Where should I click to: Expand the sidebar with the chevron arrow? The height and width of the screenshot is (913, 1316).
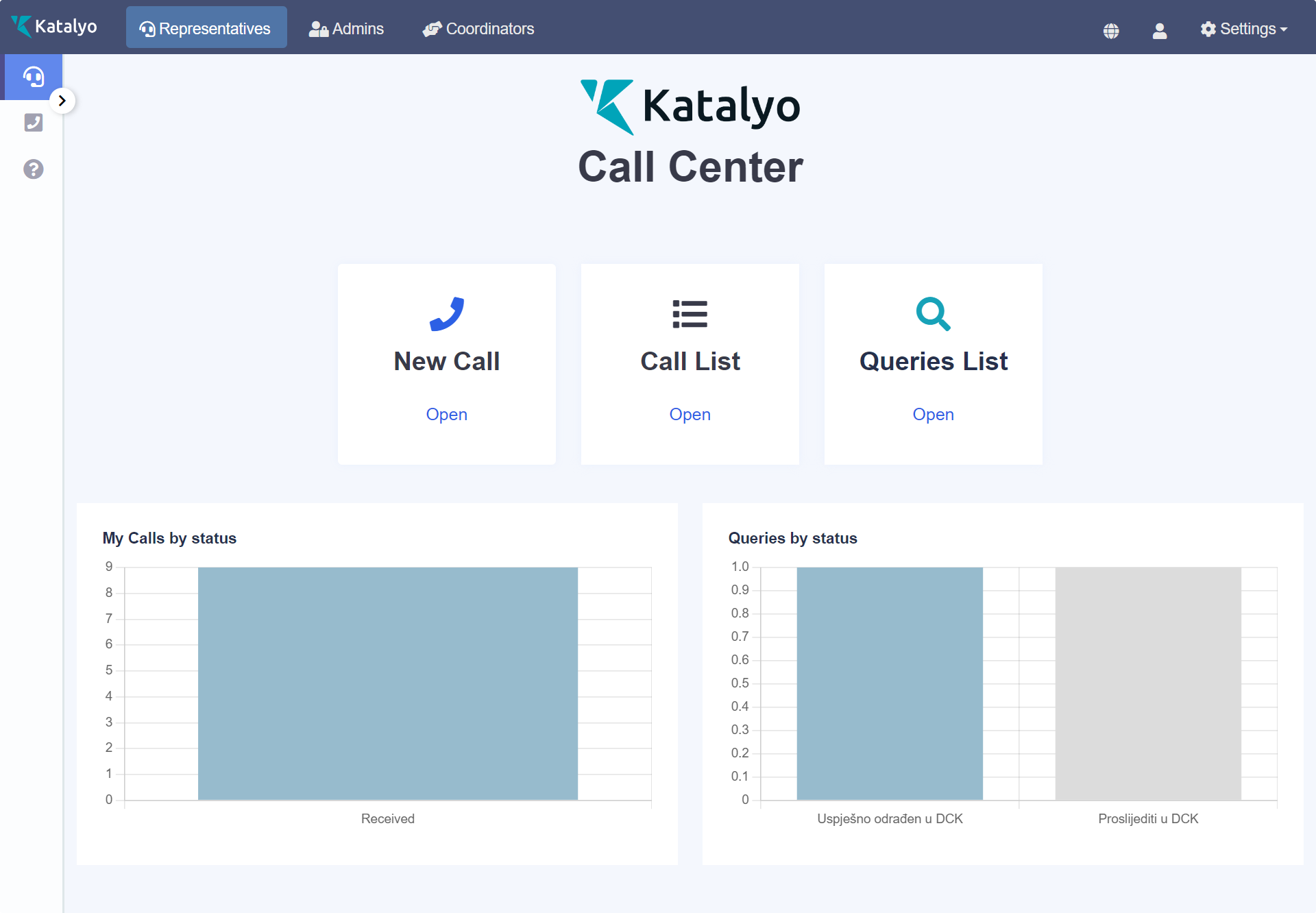pos(62,101)
